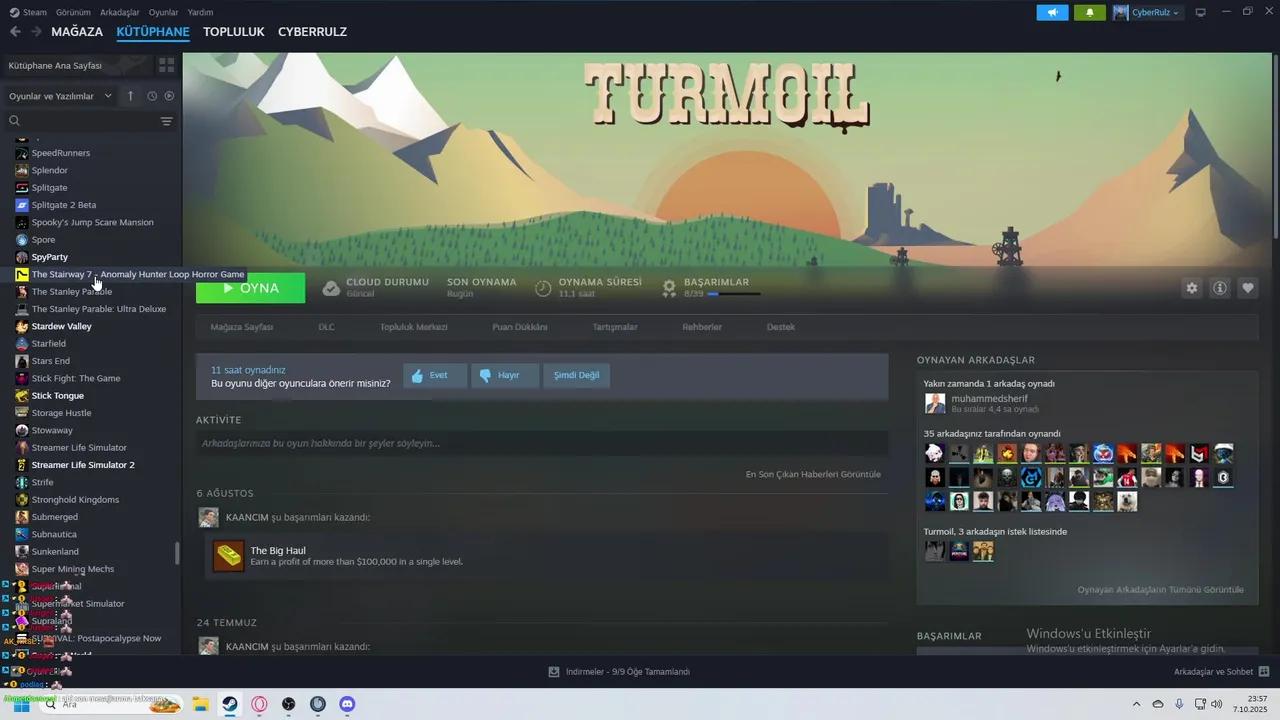Click the cloud status icon

tap(331, 288)
